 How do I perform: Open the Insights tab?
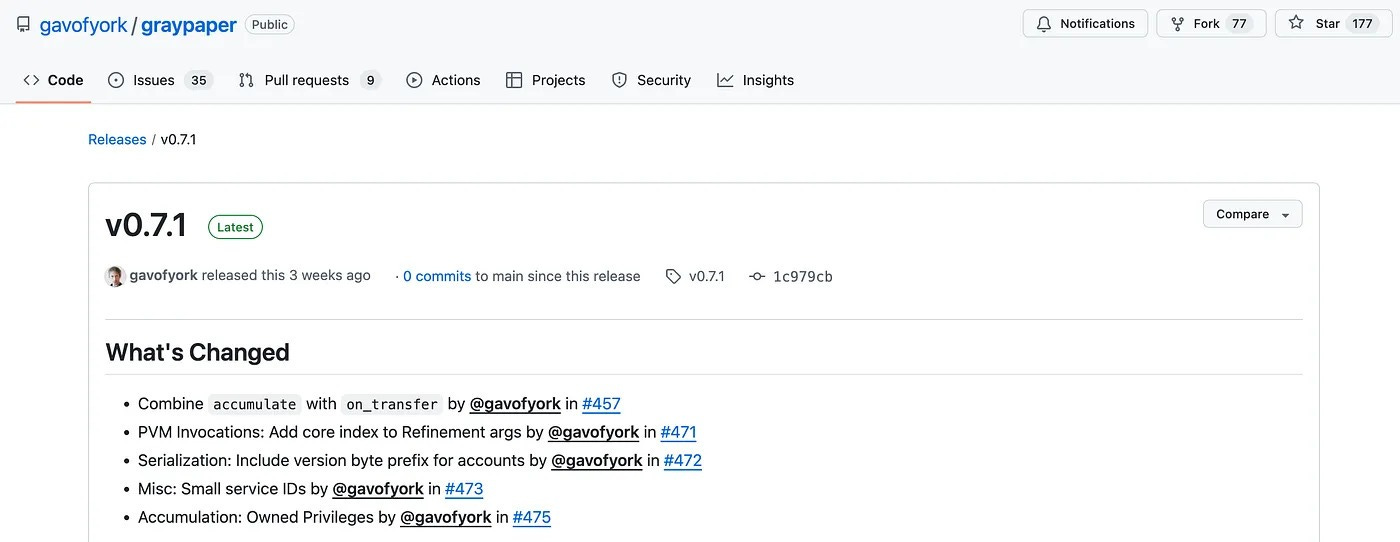tap(755, 80)
